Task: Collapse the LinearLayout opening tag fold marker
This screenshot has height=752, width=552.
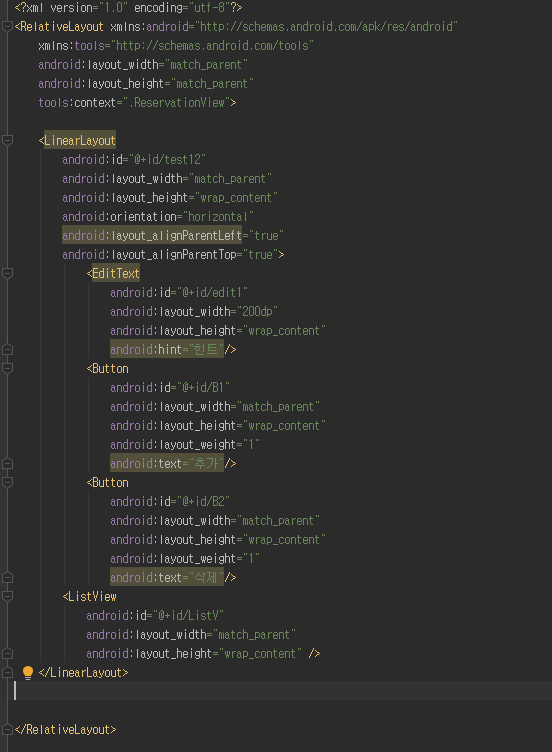Action: [7, 141]
